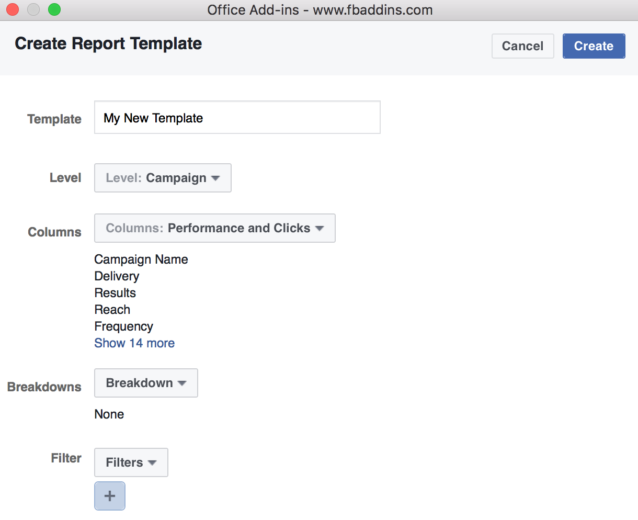Select the Frequency column entry
638x520 pixels.
coord(124,326)
